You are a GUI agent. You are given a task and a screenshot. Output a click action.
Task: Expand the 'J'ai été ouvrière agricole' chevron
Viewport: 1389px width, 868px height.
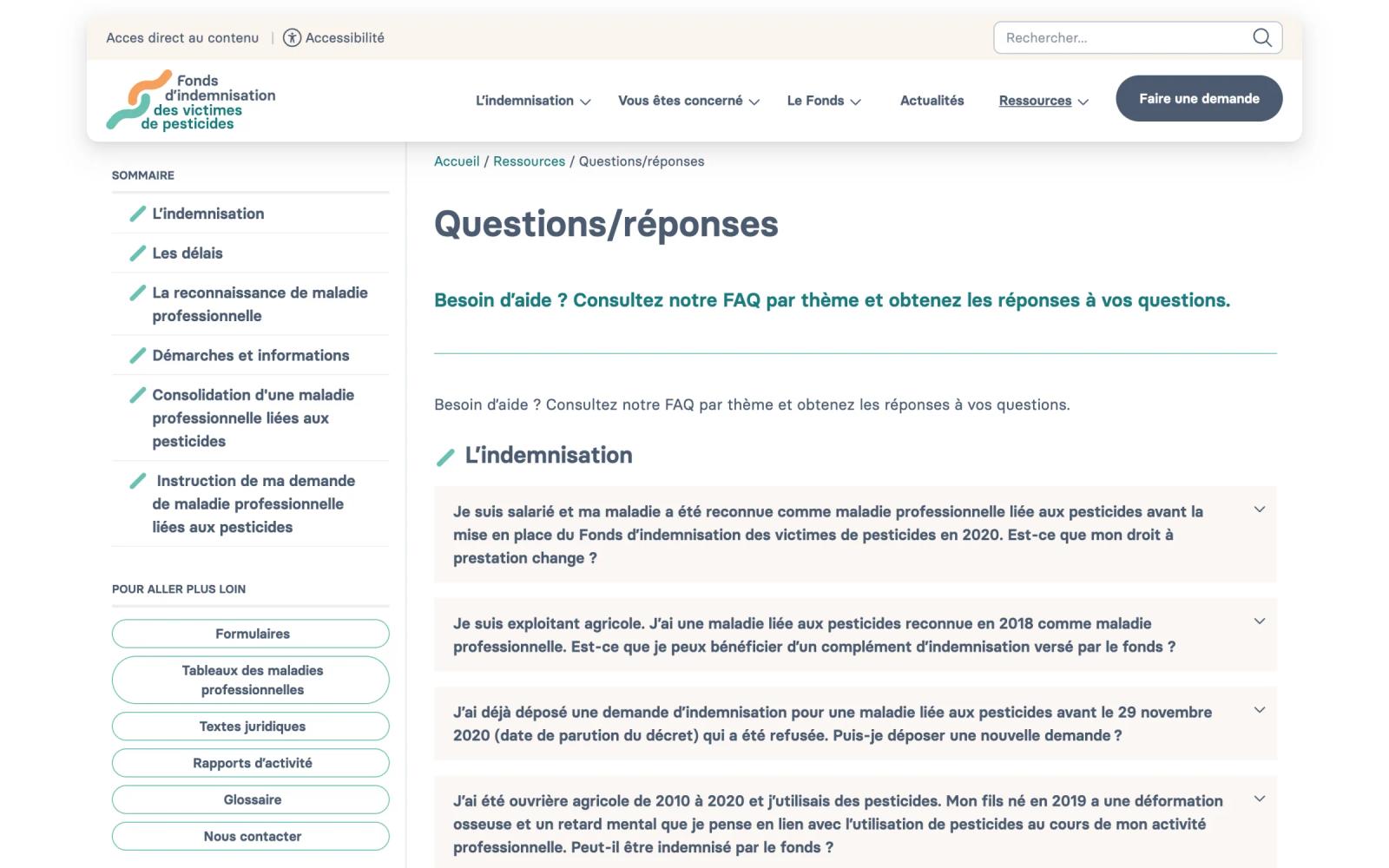[x=1260, y=799]
